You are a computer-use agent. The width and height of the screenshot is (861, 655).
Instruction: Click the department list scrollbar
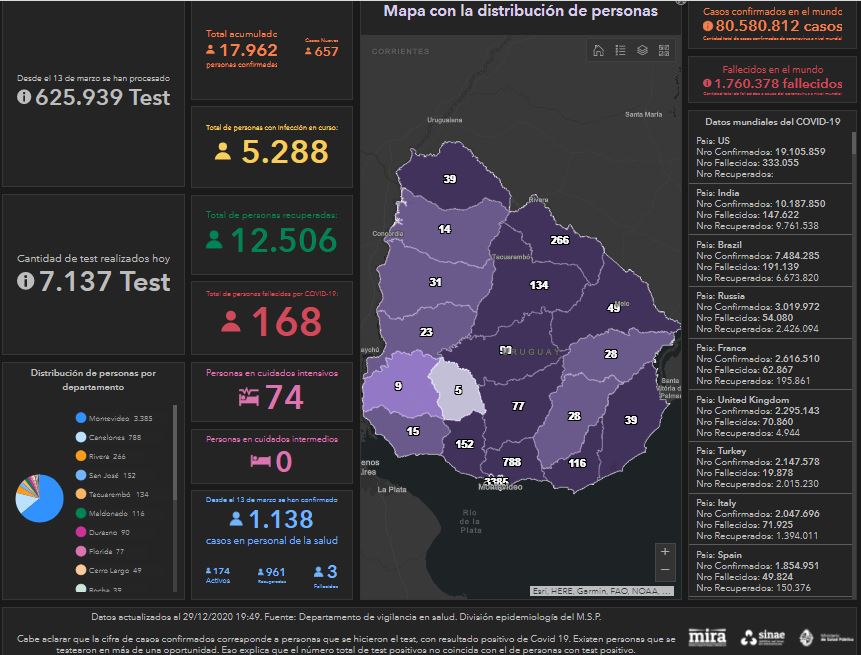(x=175, y=450)
